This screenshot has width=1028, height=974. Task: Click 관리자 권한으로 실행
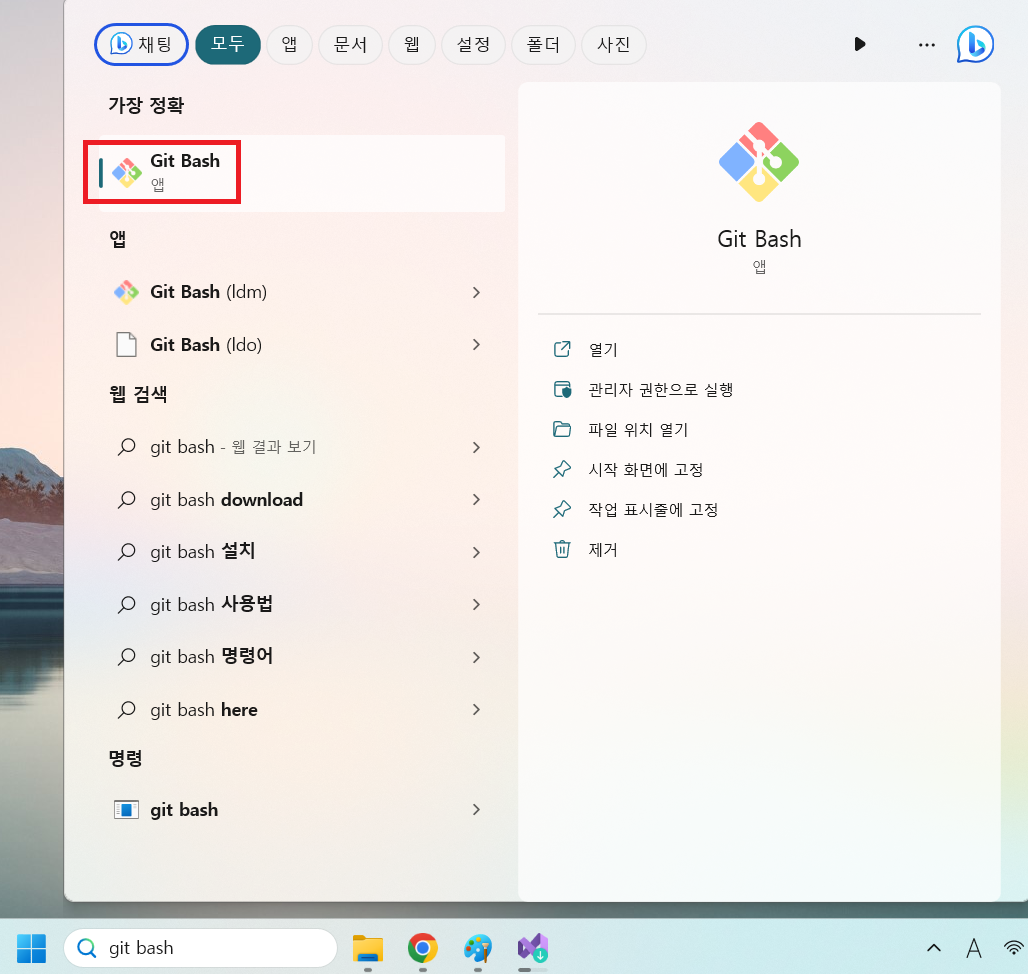[x=660, y=390]
